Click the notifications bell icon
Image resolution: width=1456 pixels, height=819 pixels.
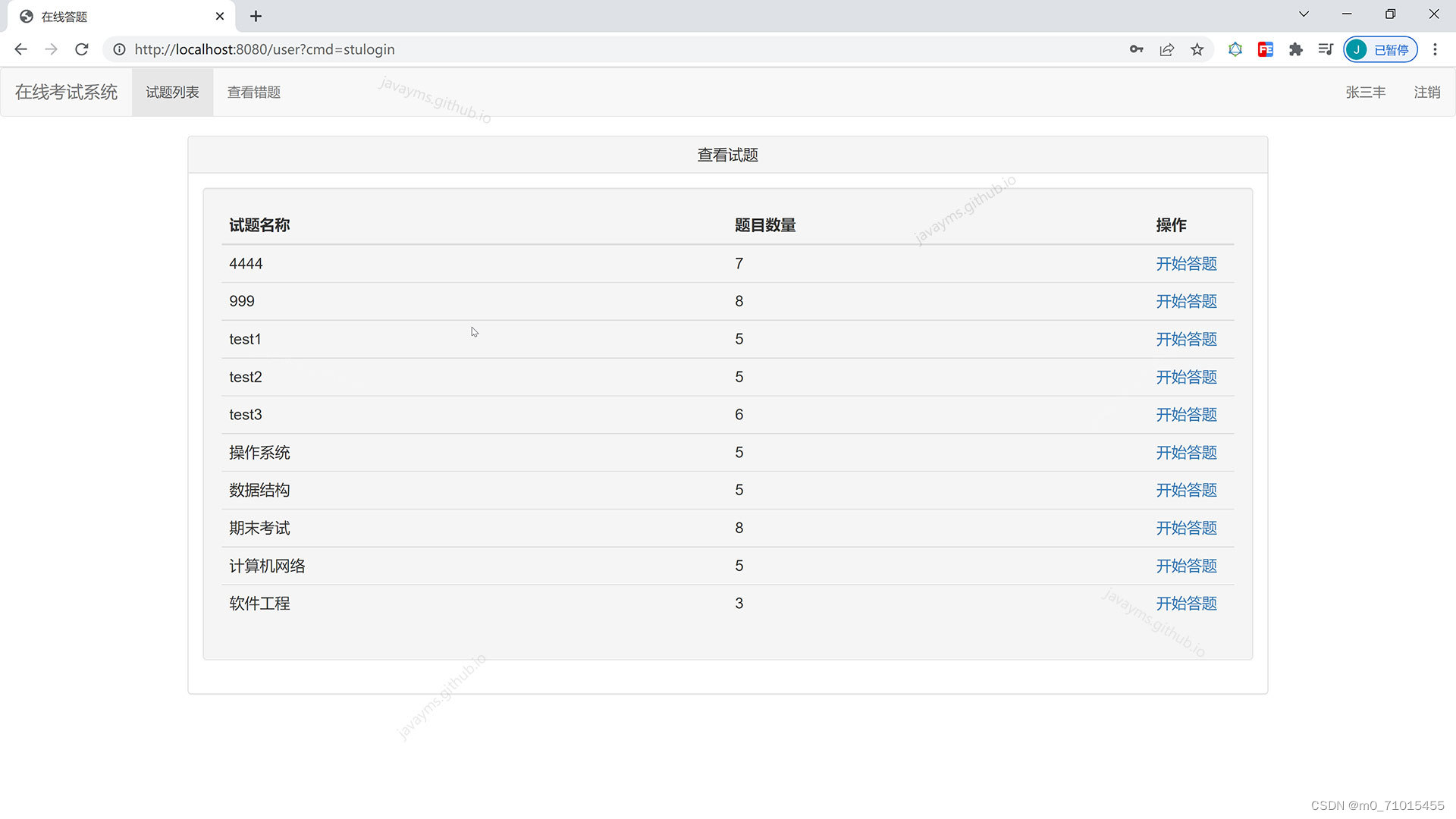(1235, 49)
